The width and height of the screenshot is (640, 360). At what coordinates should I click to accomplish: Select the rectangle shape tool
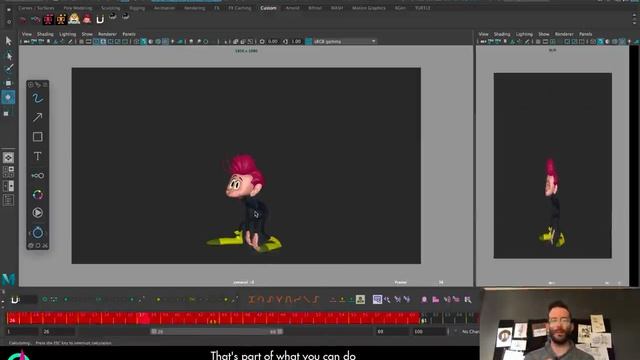click(x=38, y=137)
